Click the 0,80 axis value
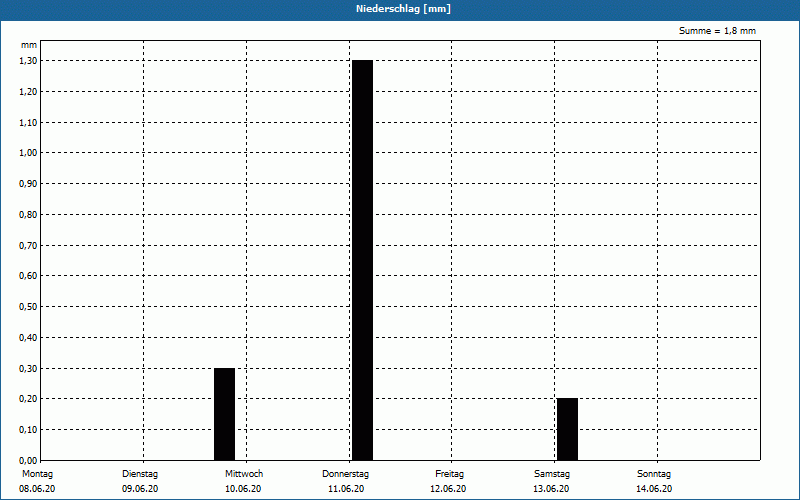Viewport: 800px width, 500px height. 28,215
